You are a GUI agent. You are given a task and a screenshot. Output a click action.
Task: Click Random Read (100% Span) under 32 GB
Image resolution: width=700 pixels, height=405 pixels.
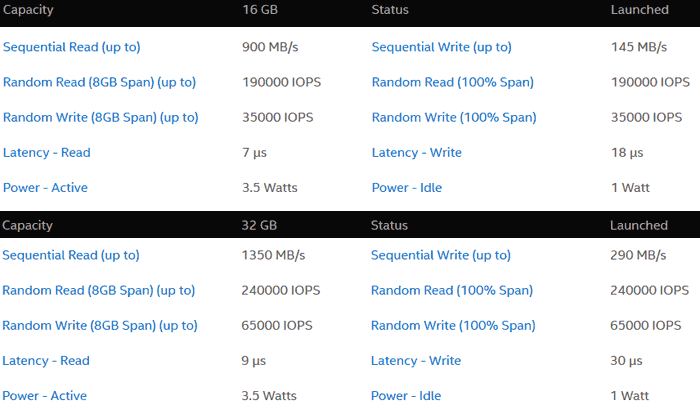point(452,291)
